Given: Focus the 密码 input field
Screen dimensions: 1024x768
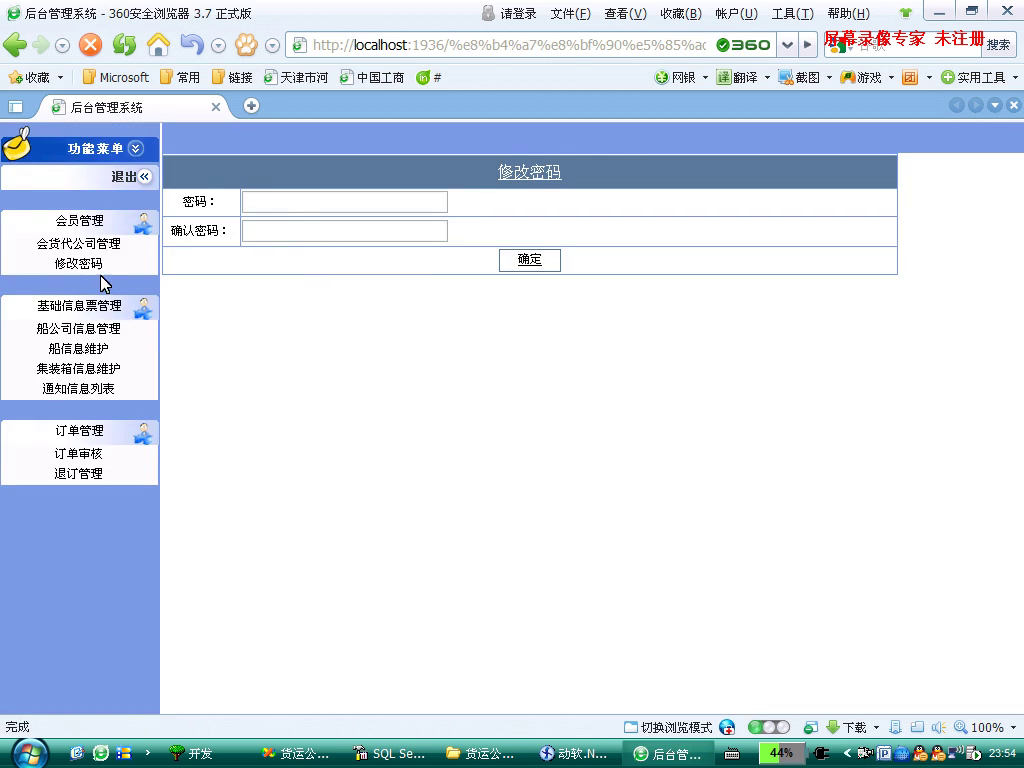Looking at the screenshot, I should 345,202.
